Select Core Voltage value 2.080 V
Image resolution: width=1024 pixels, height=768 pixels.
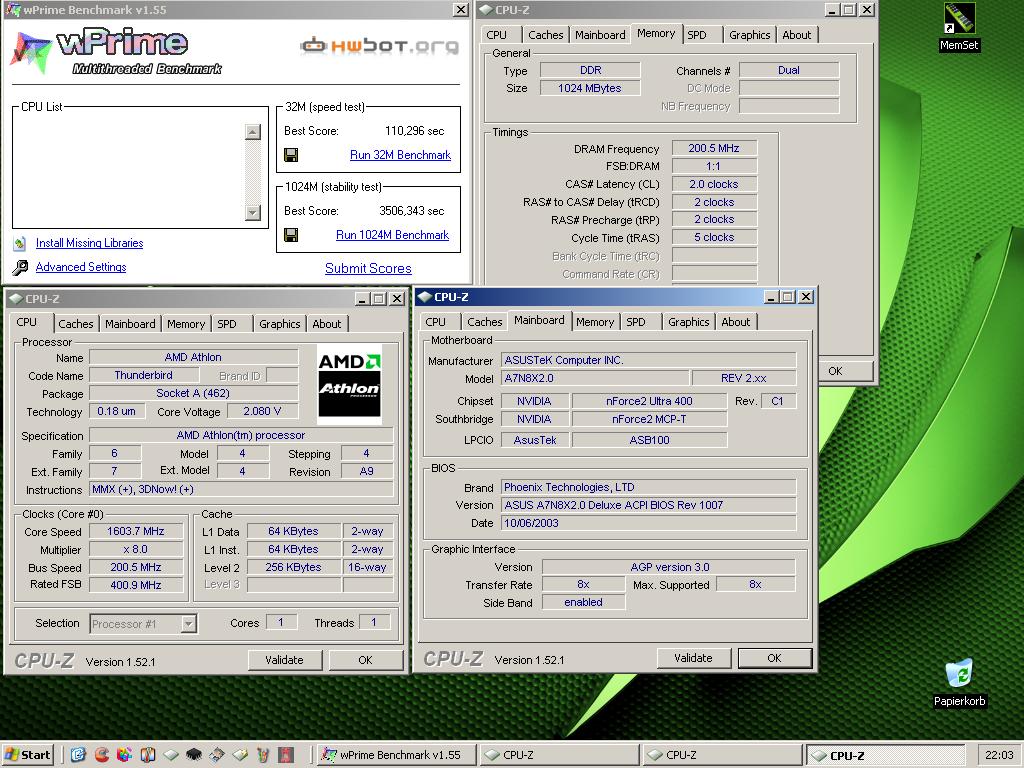(262, 411)
